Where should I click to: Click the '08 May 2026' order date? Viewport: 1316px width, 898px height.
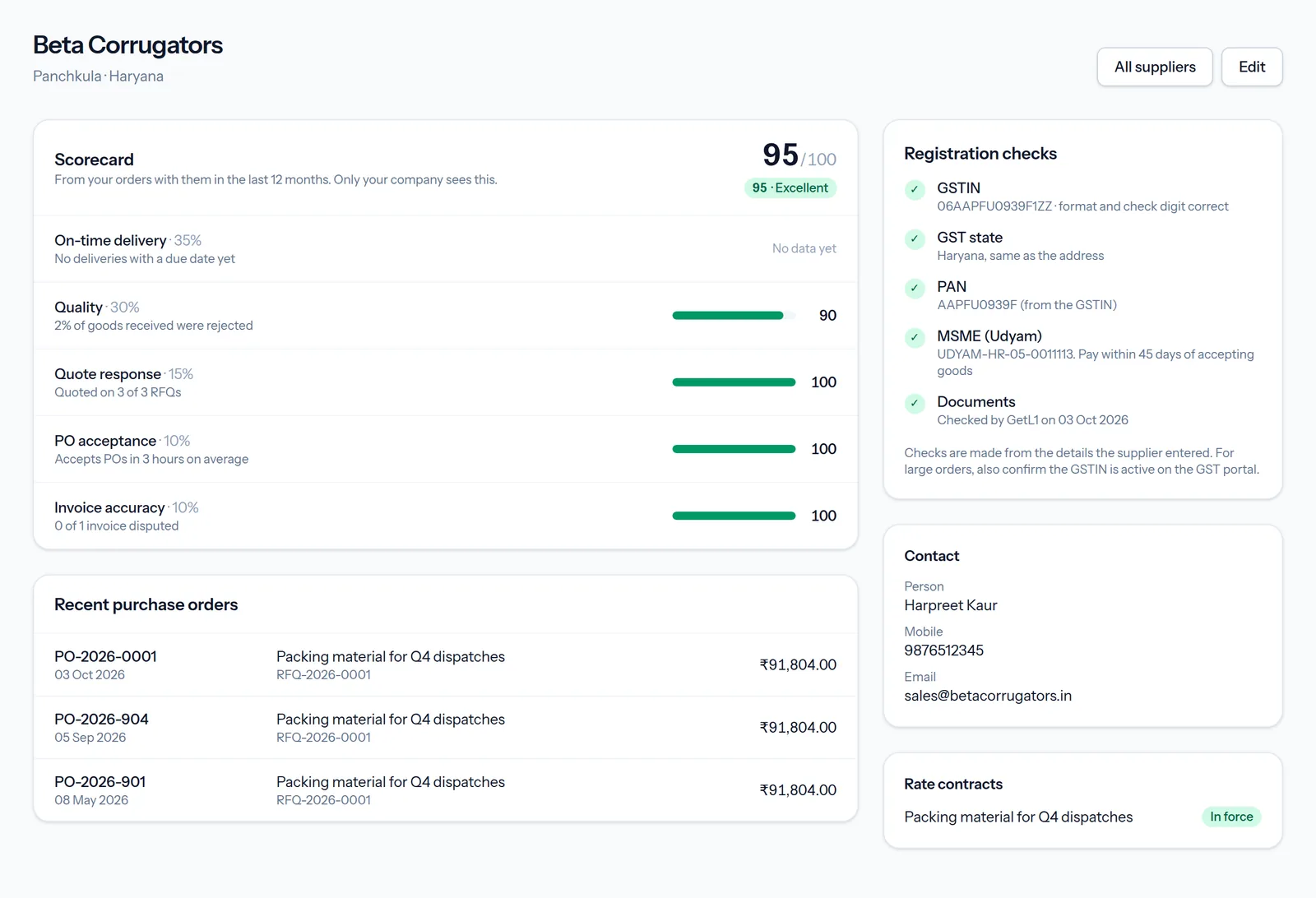point(91,800)
